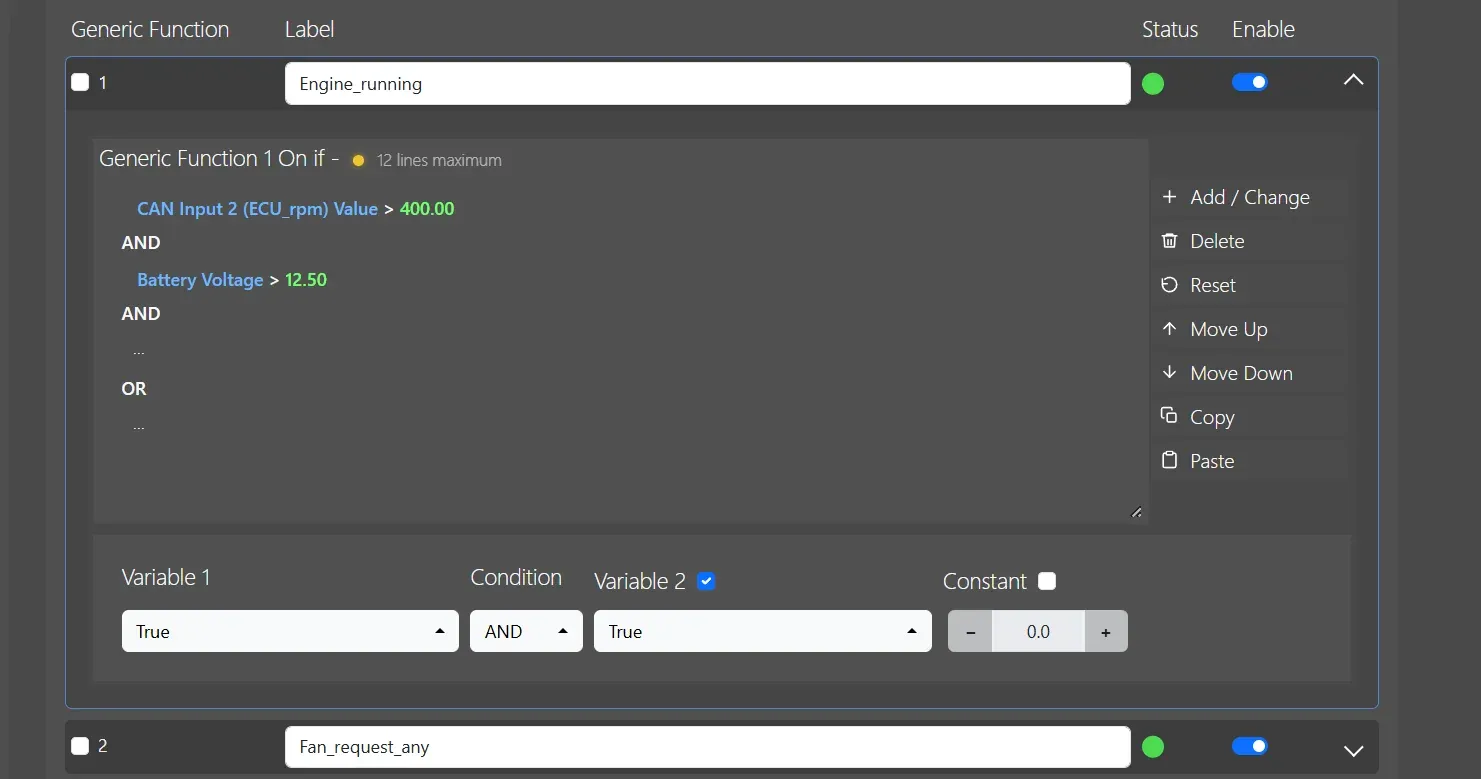Click the Generic Function 1 On if heading

coord(219,158)
